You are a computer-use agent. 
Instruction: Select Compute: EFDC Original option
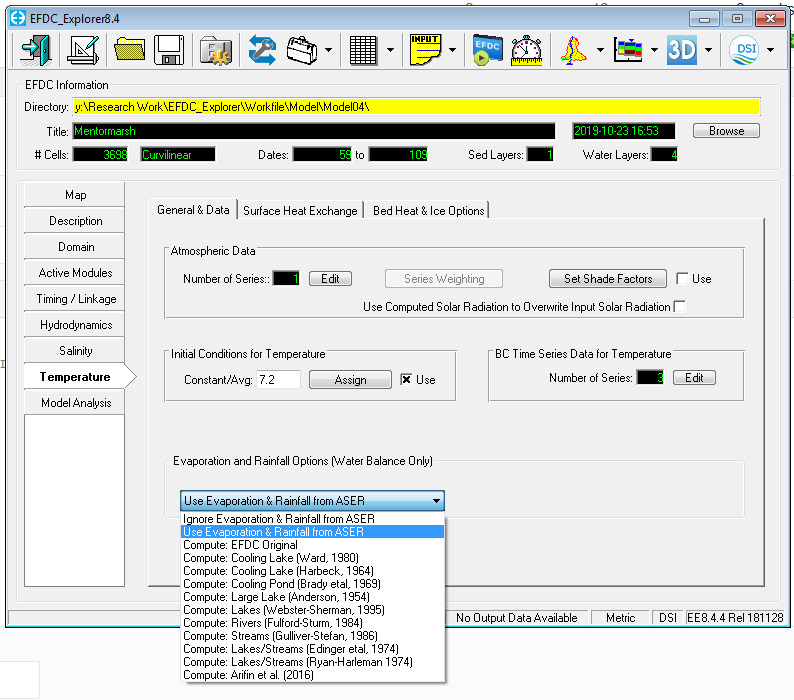312,545
